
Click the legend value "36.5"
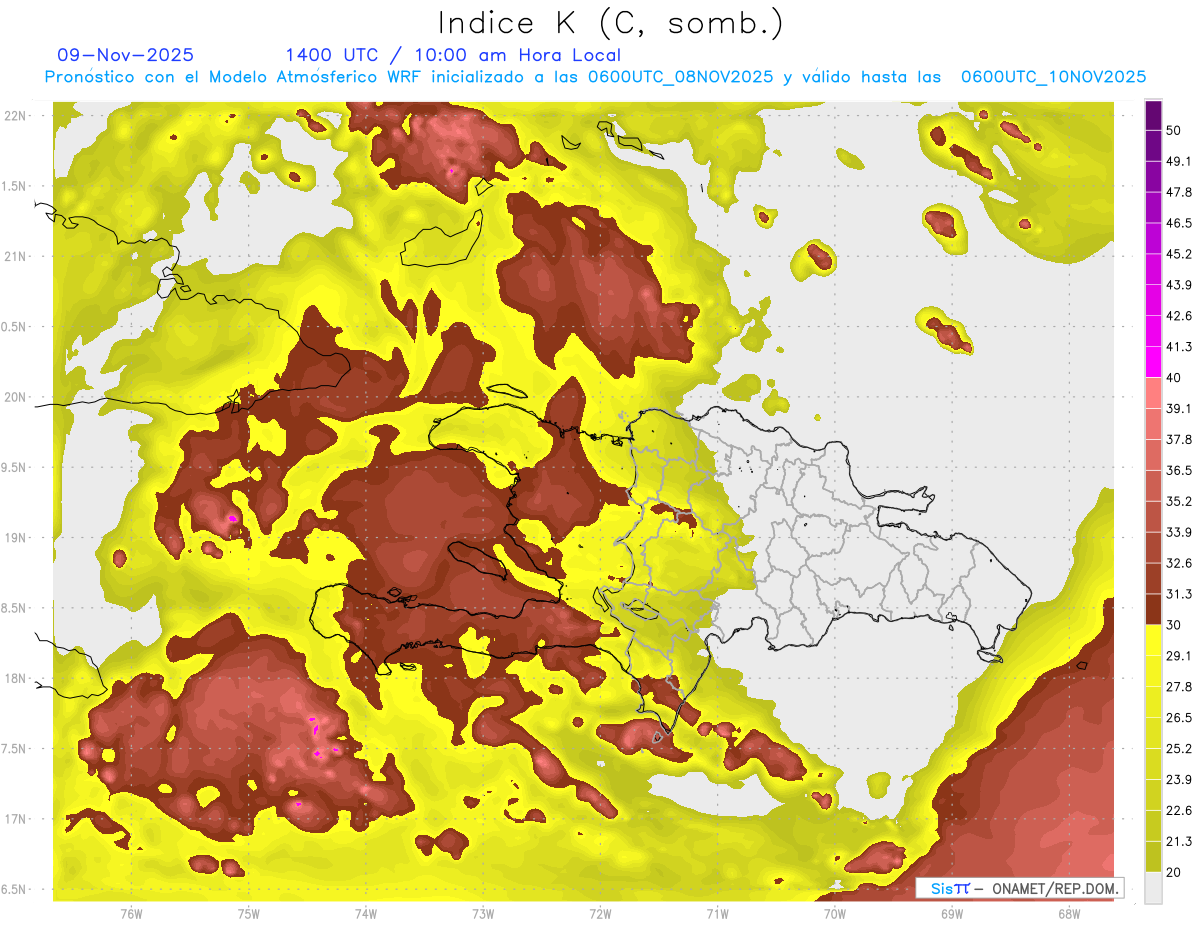coord(1179,470)
